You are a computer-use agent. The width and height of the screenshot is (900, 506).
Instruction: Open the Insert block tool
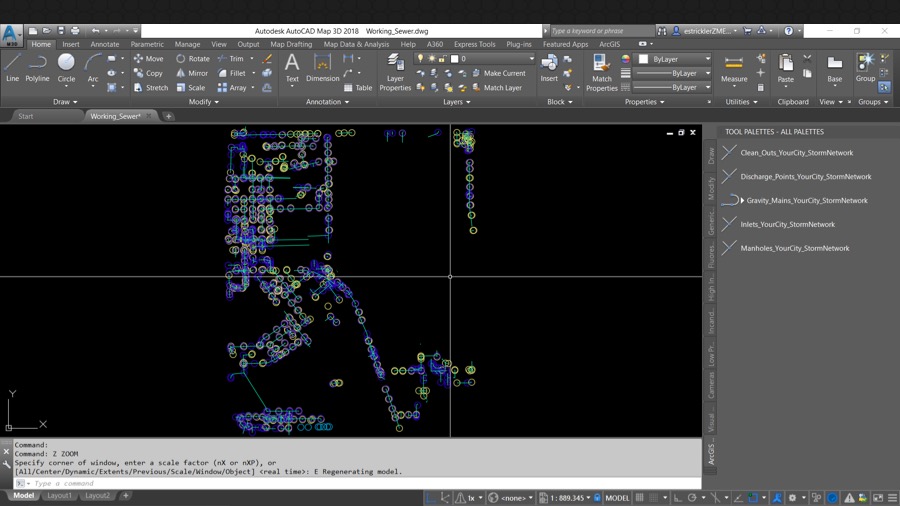point(549,68)
